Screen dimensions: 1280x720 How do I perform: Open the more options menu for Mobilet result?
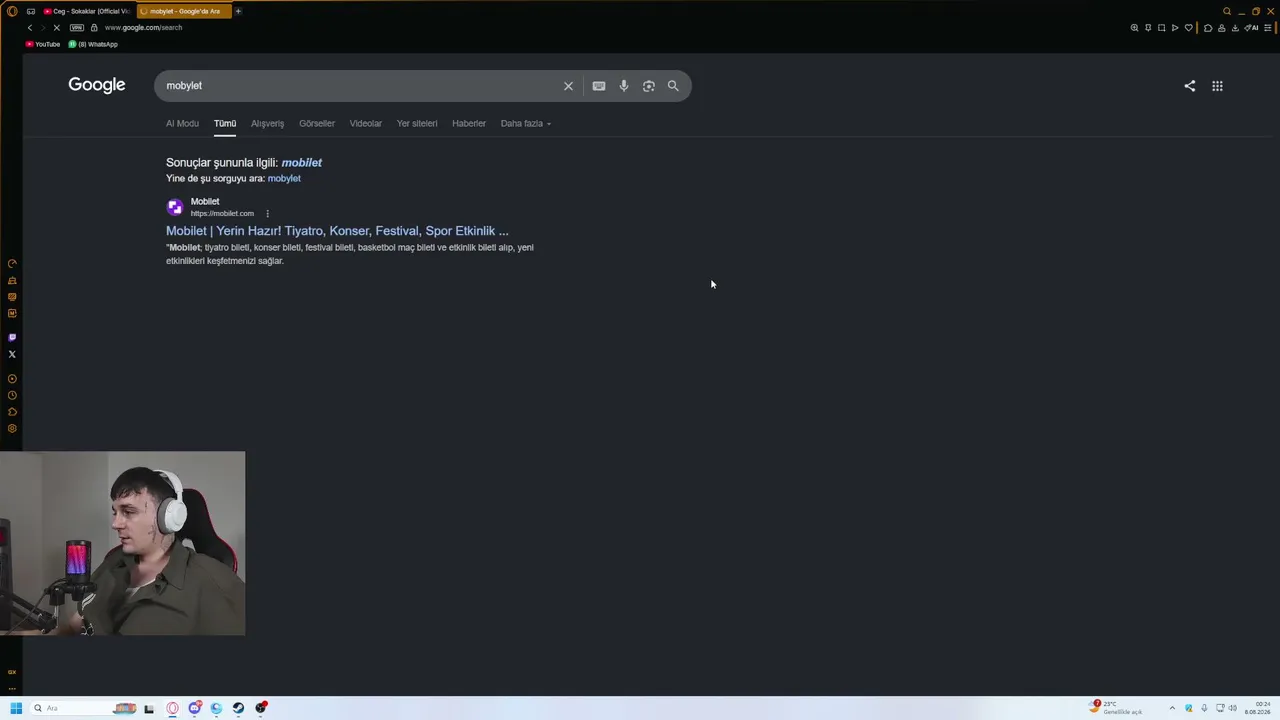click(x=267, y=213)
